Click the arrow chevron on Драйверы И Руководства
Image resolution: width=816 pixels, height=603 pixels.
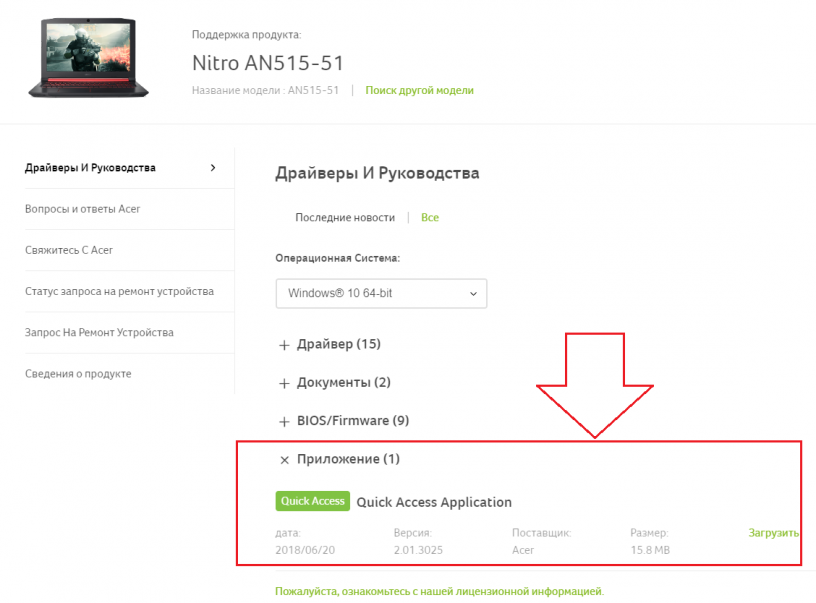pos(212,168)
